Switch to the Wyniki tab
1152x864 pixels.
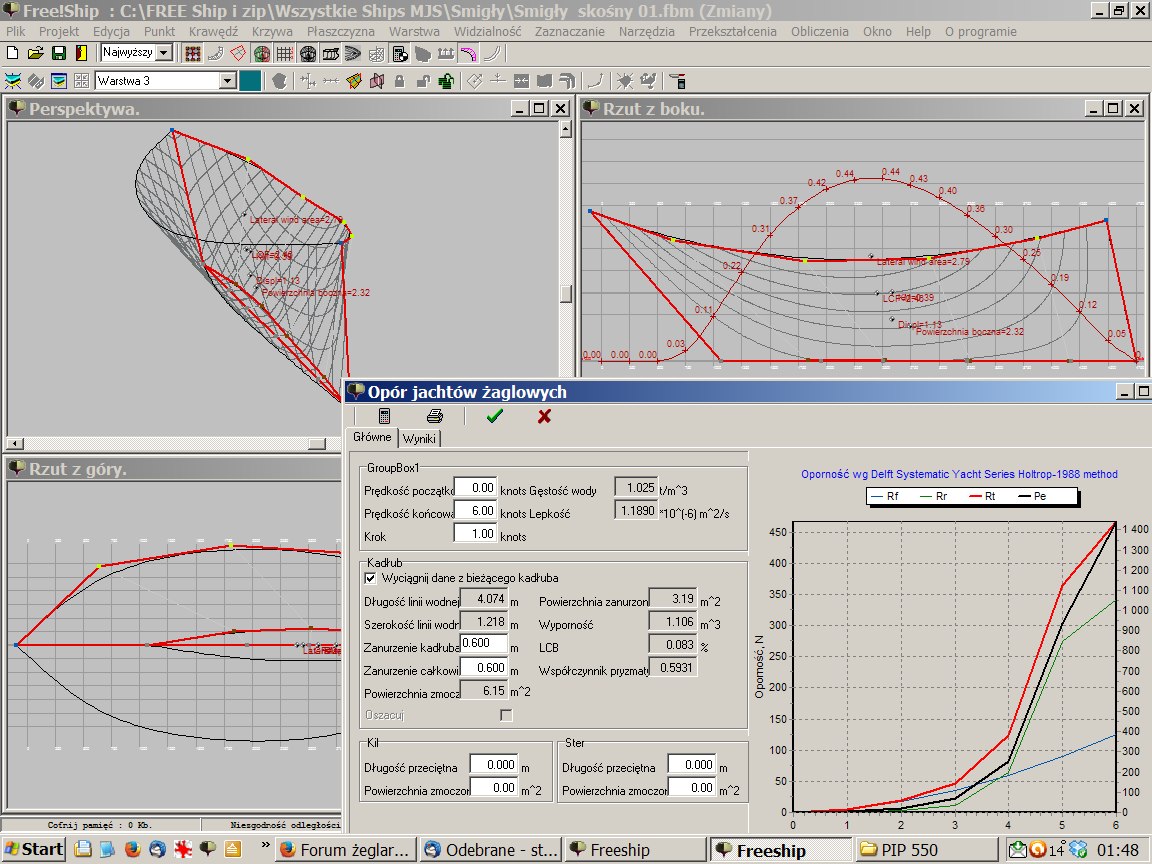[419, 438]
